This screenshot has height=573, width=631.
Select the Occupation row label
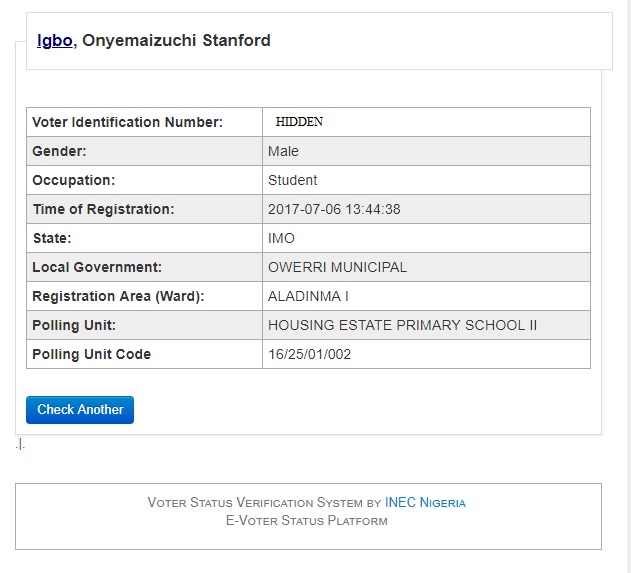pyautogui.click(x=74, y=180)
